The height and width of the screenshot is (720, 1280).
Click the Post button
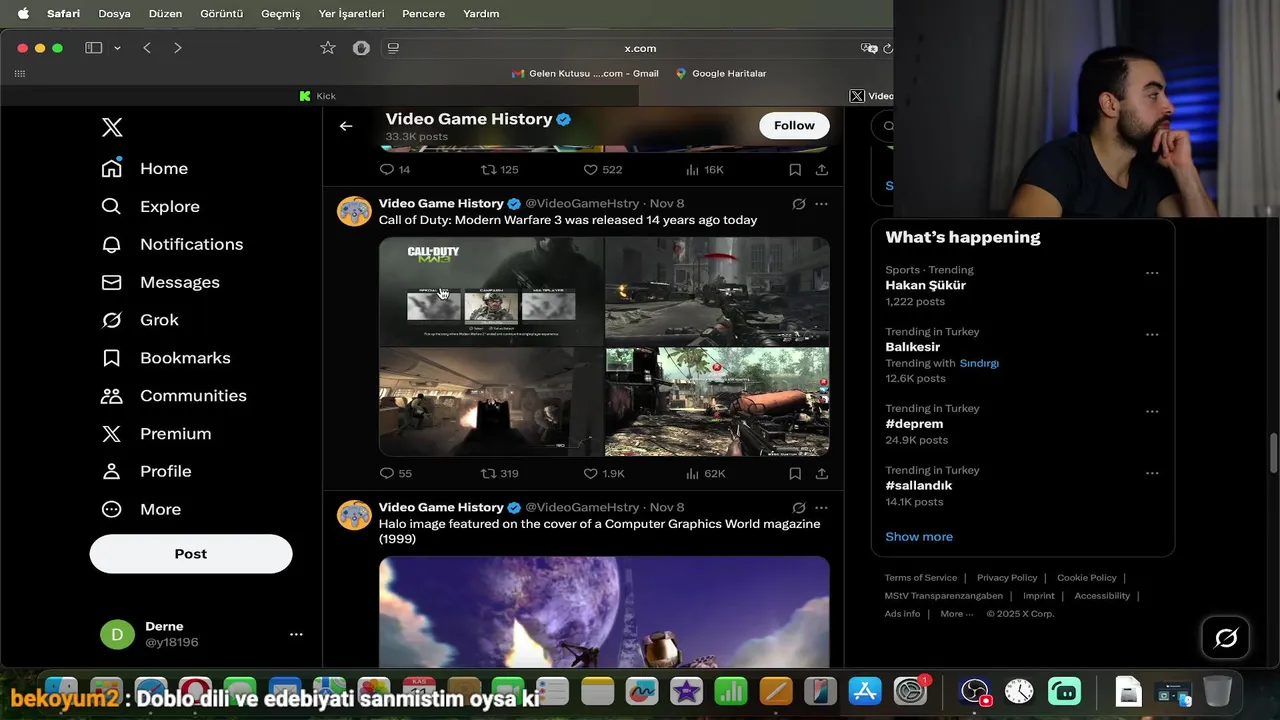(191, 554)
